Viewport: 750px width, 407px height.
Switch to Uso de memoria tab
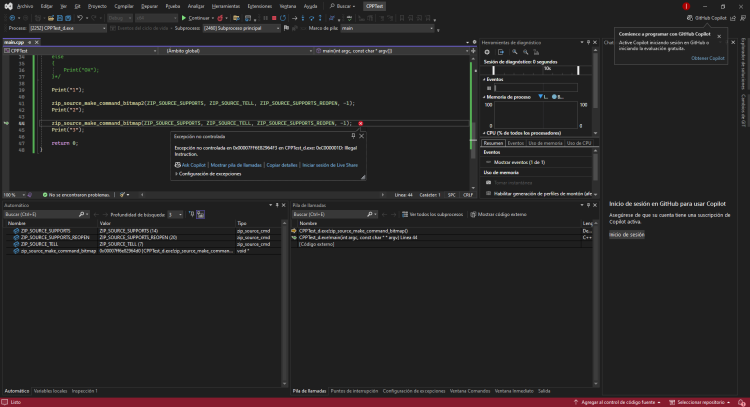545,143
